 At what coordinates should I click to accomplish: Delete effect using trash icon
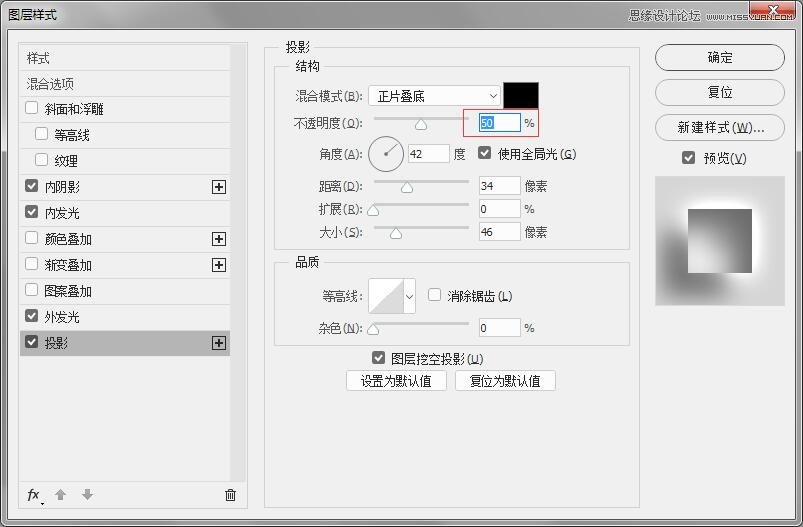tap(230, 495)
